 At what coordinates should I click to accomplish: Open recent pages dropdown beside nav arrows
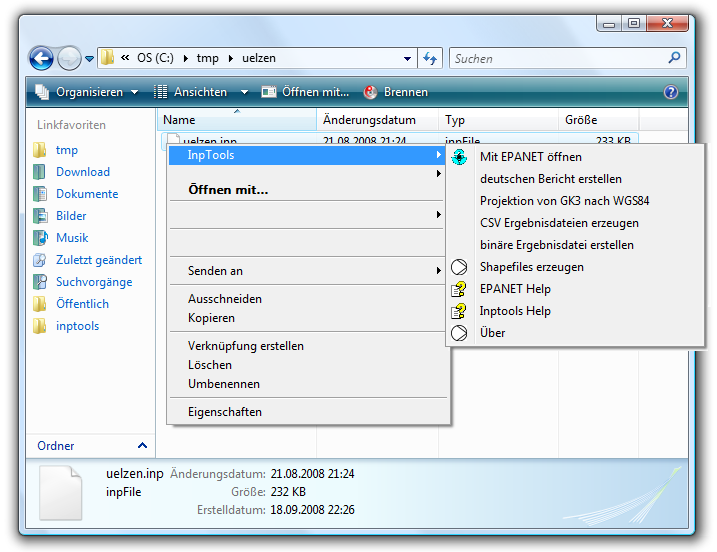(90, 59)
